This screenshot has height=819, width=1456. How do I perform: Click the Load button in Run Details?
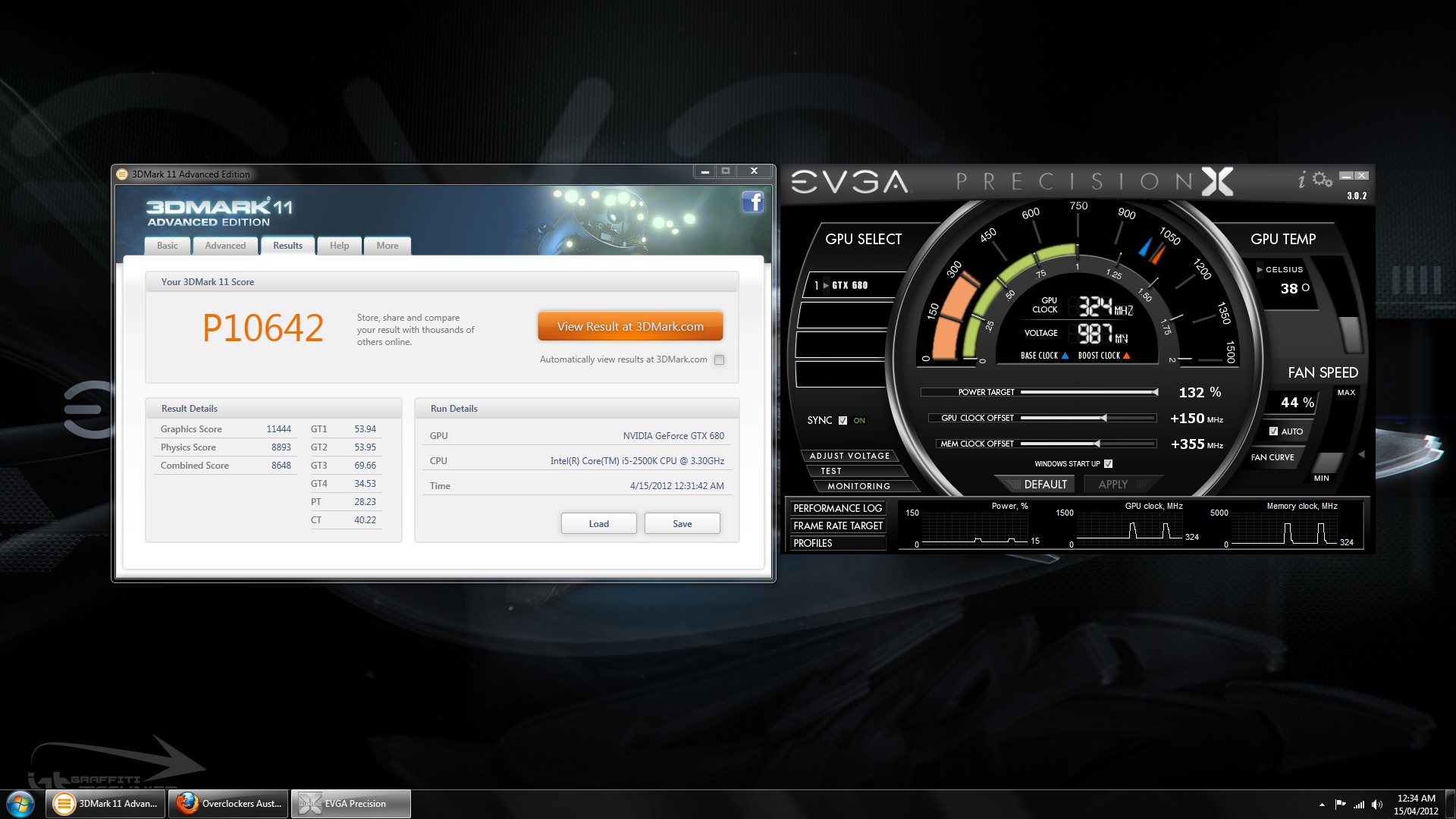point(598,524)
